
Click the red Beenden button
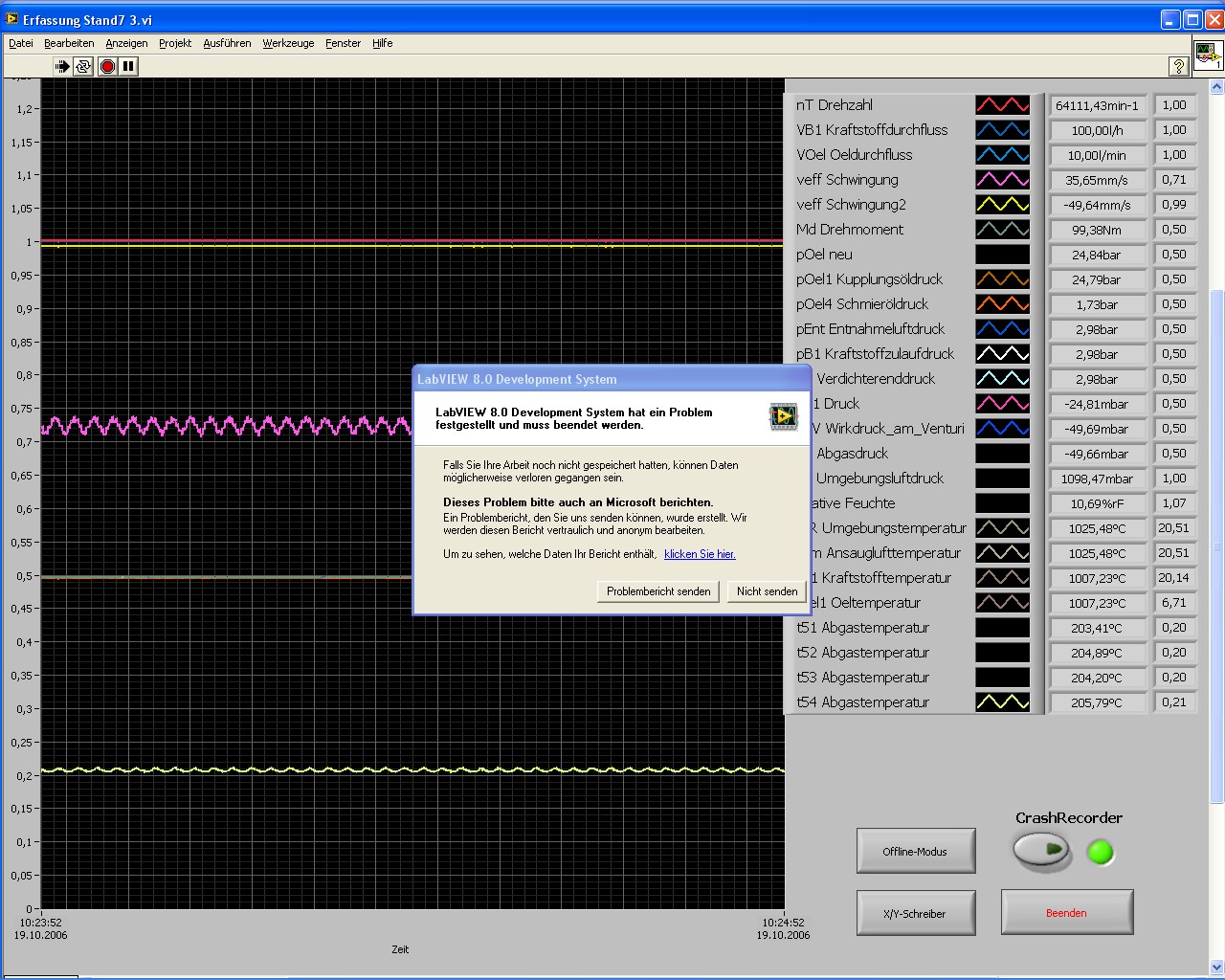pyautogui.click(x=1067, y=912)
